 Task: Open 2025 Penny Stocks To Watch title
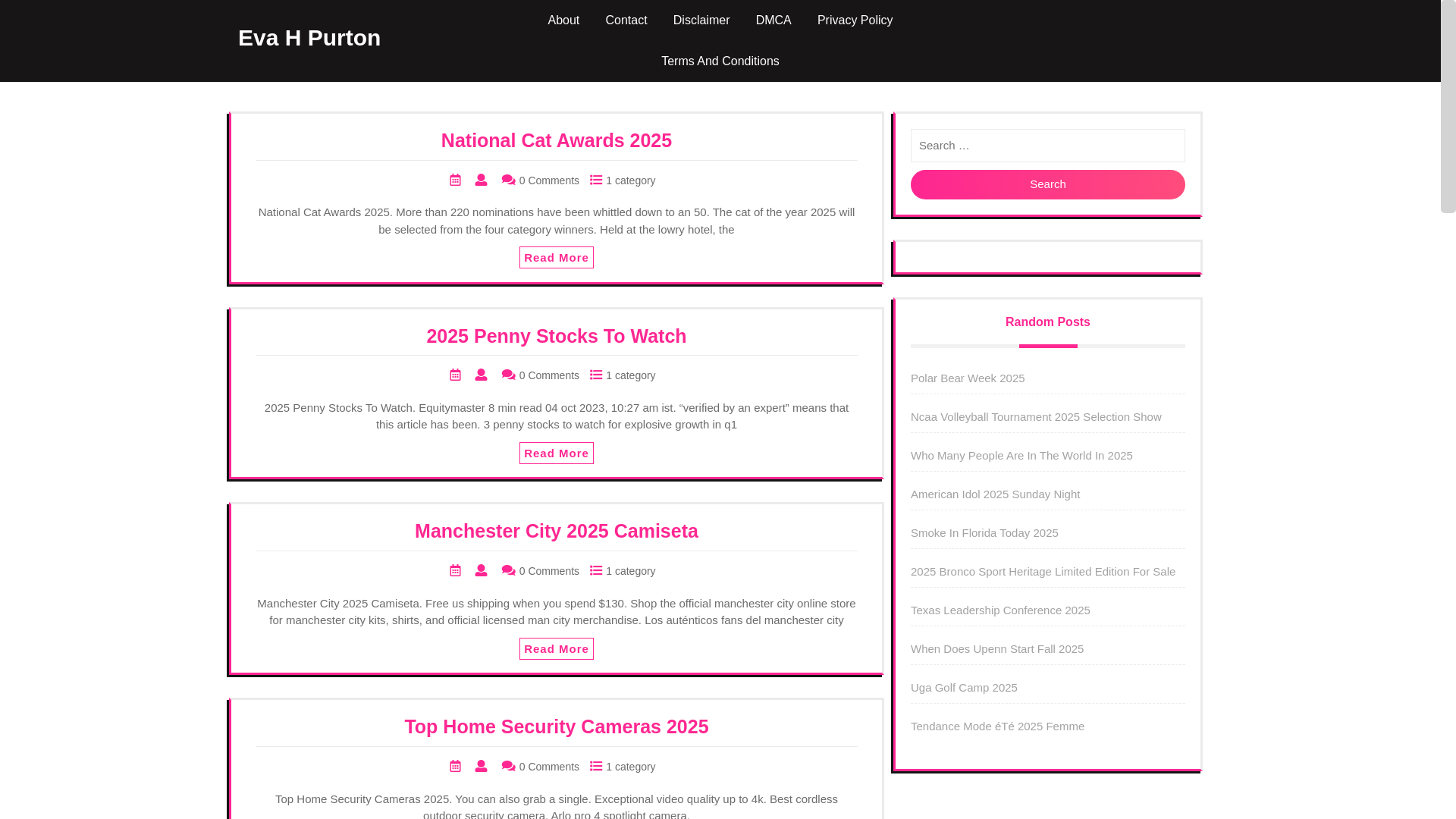557,336
